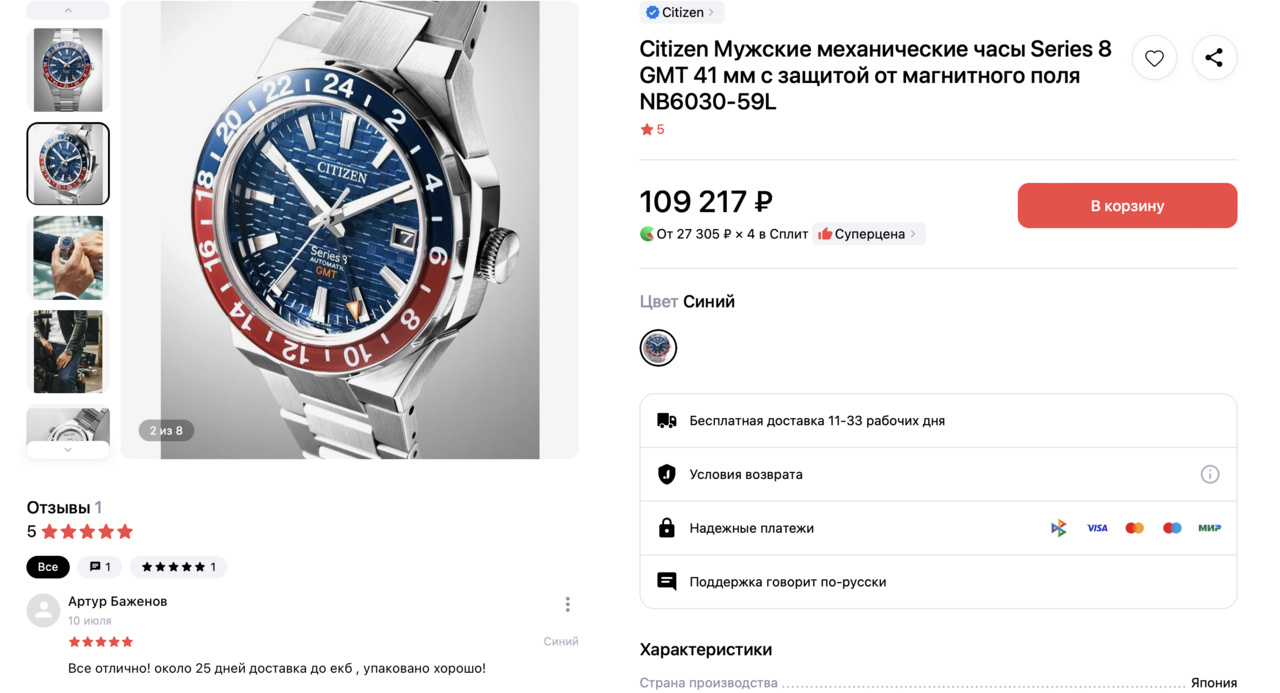Viewport: 1280px width, 693px height.
Task: Click the chat icon for Russian support
Action: point(666,581)
